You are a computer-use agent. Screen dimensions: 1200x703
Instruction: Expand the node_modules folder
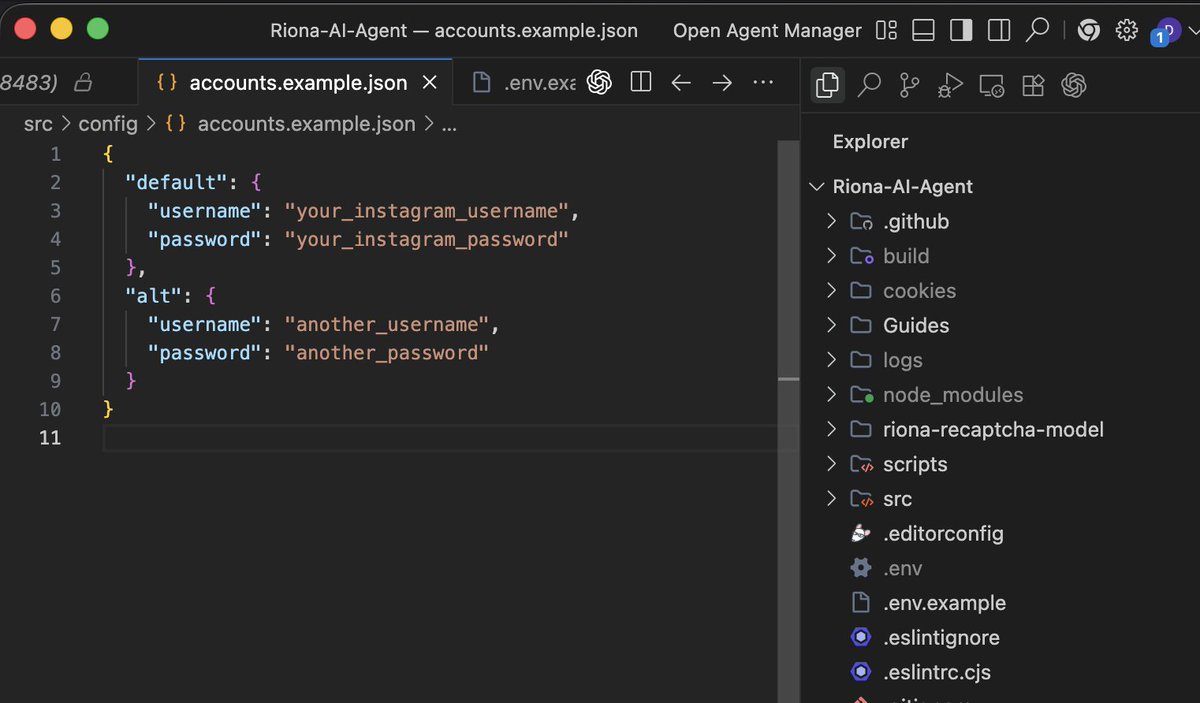[953, 395]
